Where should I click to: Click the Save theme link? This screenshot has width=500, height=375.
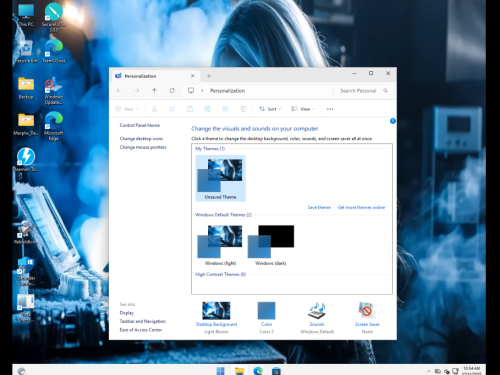[319, 207]
